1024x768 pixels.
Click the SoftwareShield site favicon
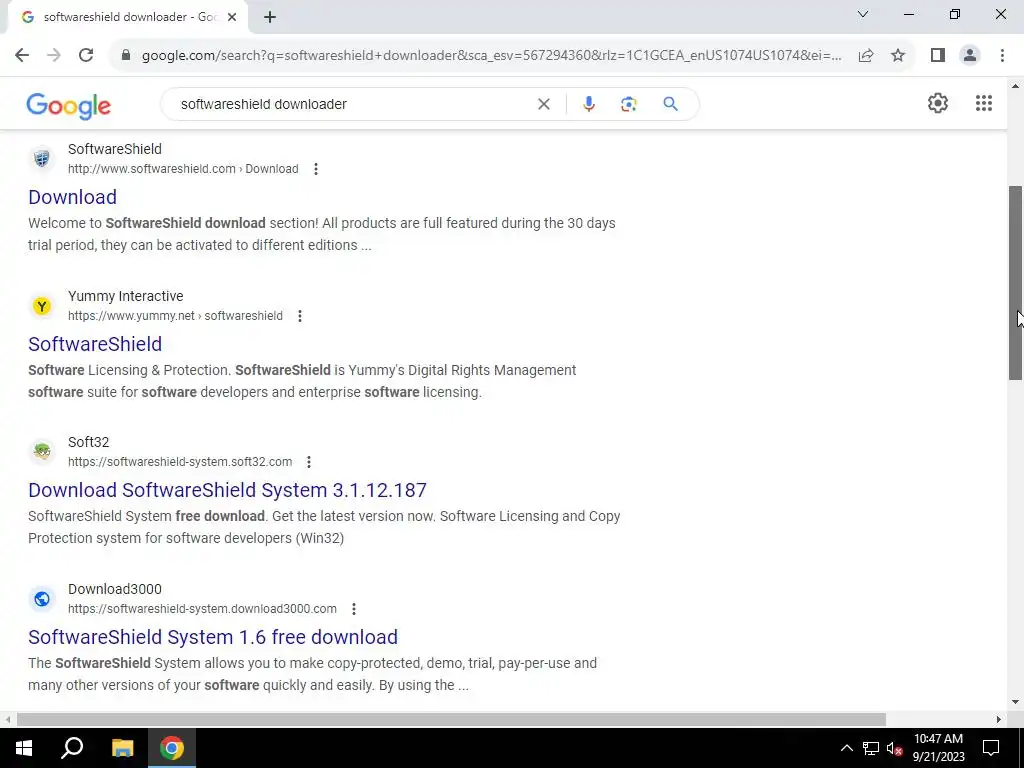click(x=42, y=159)
